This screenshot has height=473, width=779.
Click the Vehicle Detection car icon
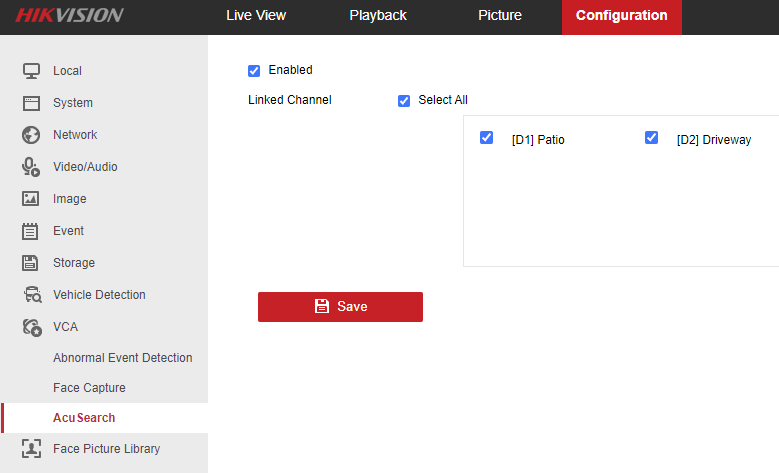coord(31,295)
